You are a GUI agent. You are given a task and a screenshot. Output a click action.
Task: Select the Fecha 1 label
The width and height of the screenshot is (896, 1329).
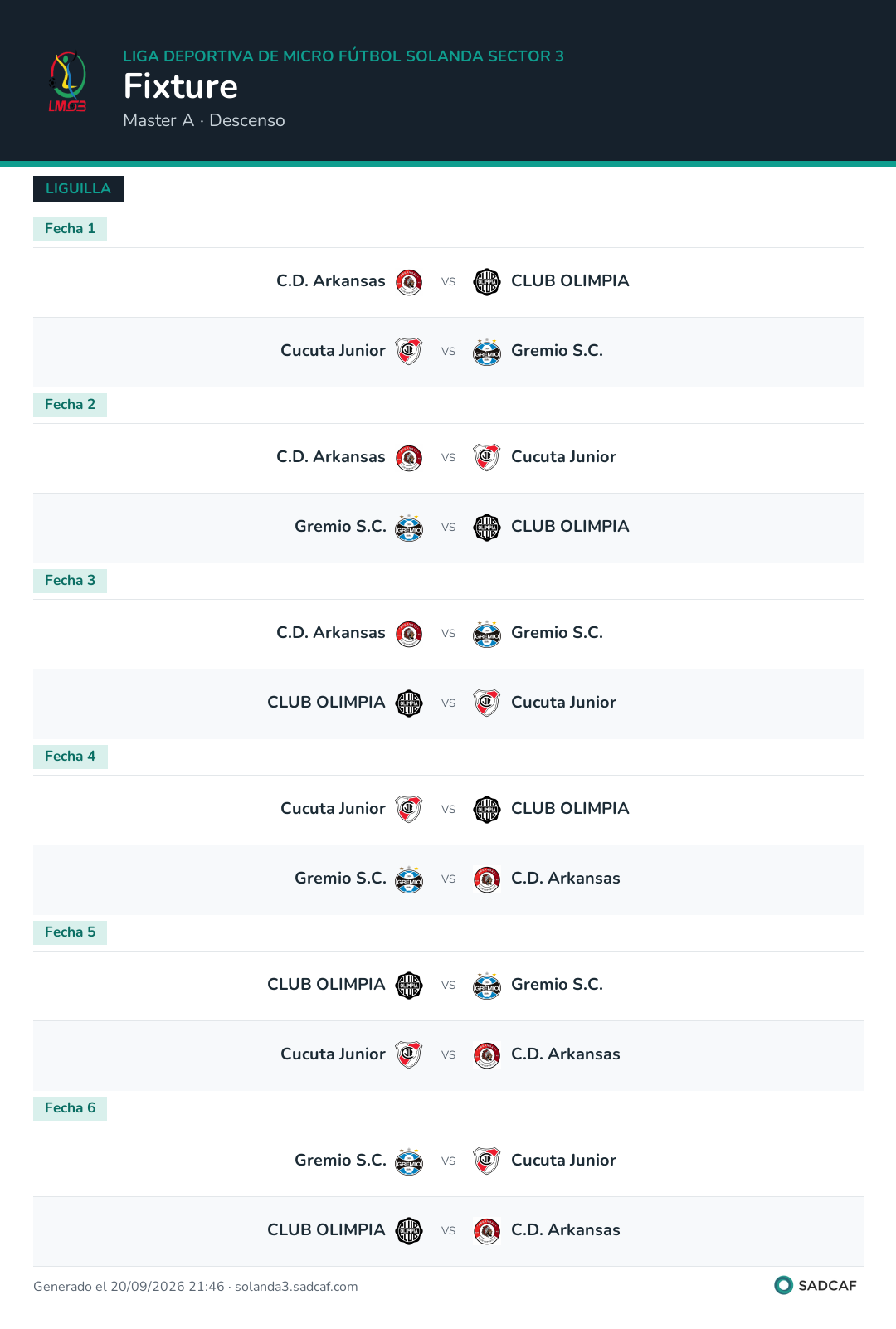70,229
